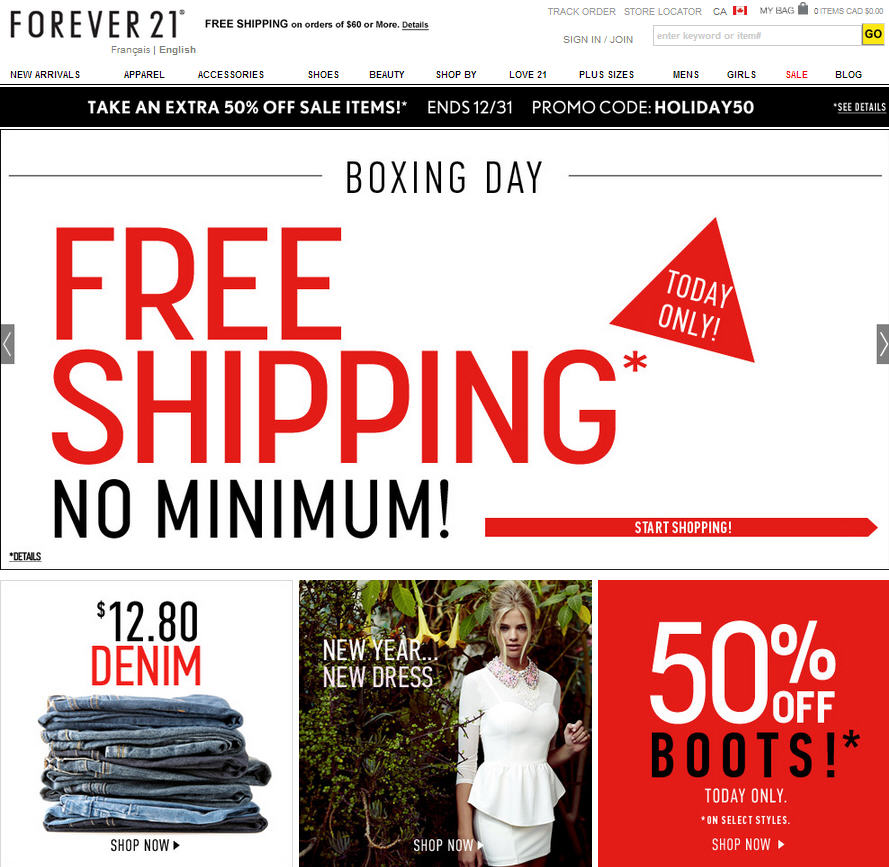Open the New Arrivals menu

pyautogui.click(x=45, y=74)
